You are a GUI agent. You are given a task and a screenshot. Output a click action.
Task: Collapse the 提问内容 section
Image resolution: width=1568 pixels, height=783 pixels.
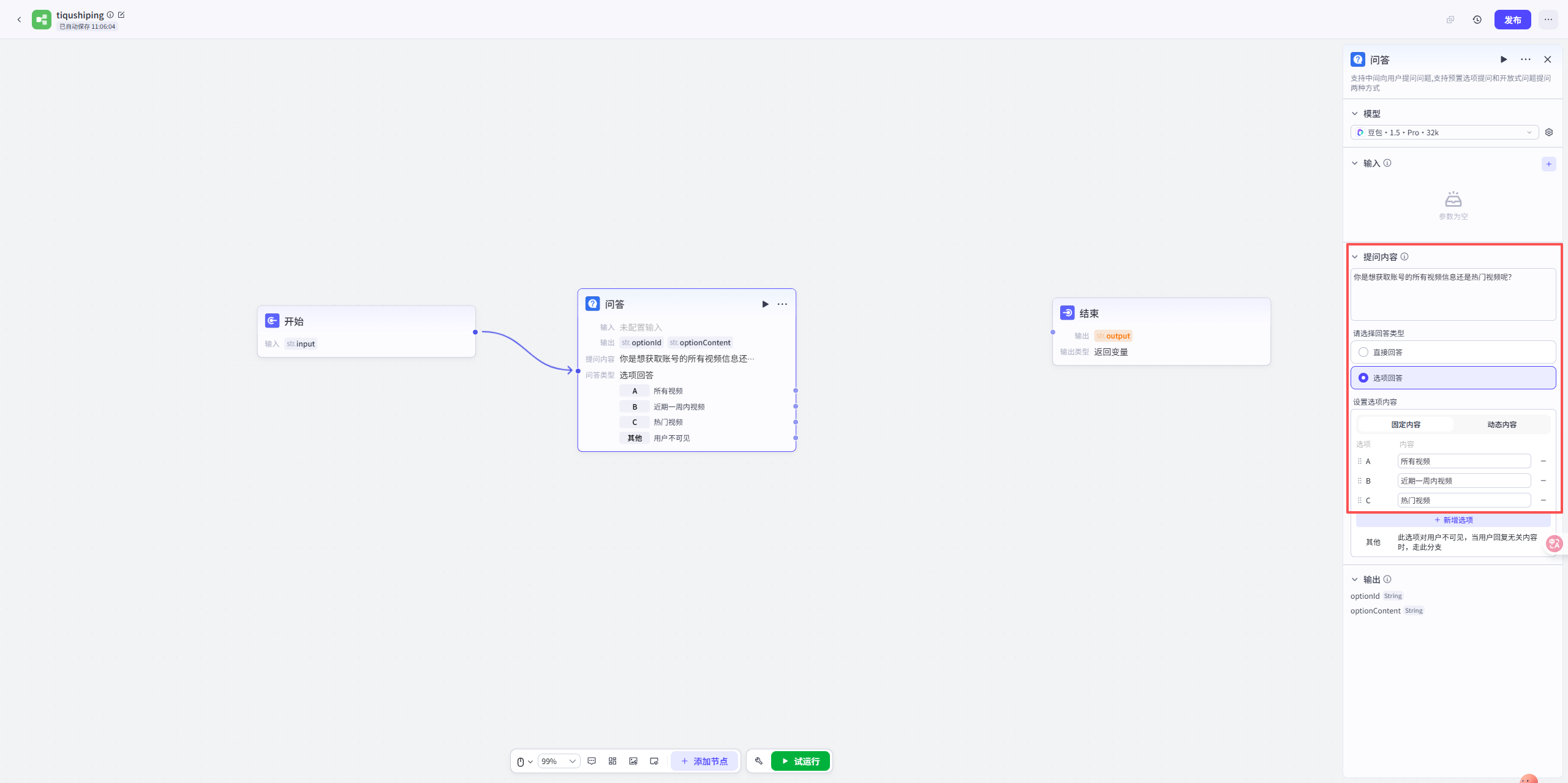[x=1355, y=257]
